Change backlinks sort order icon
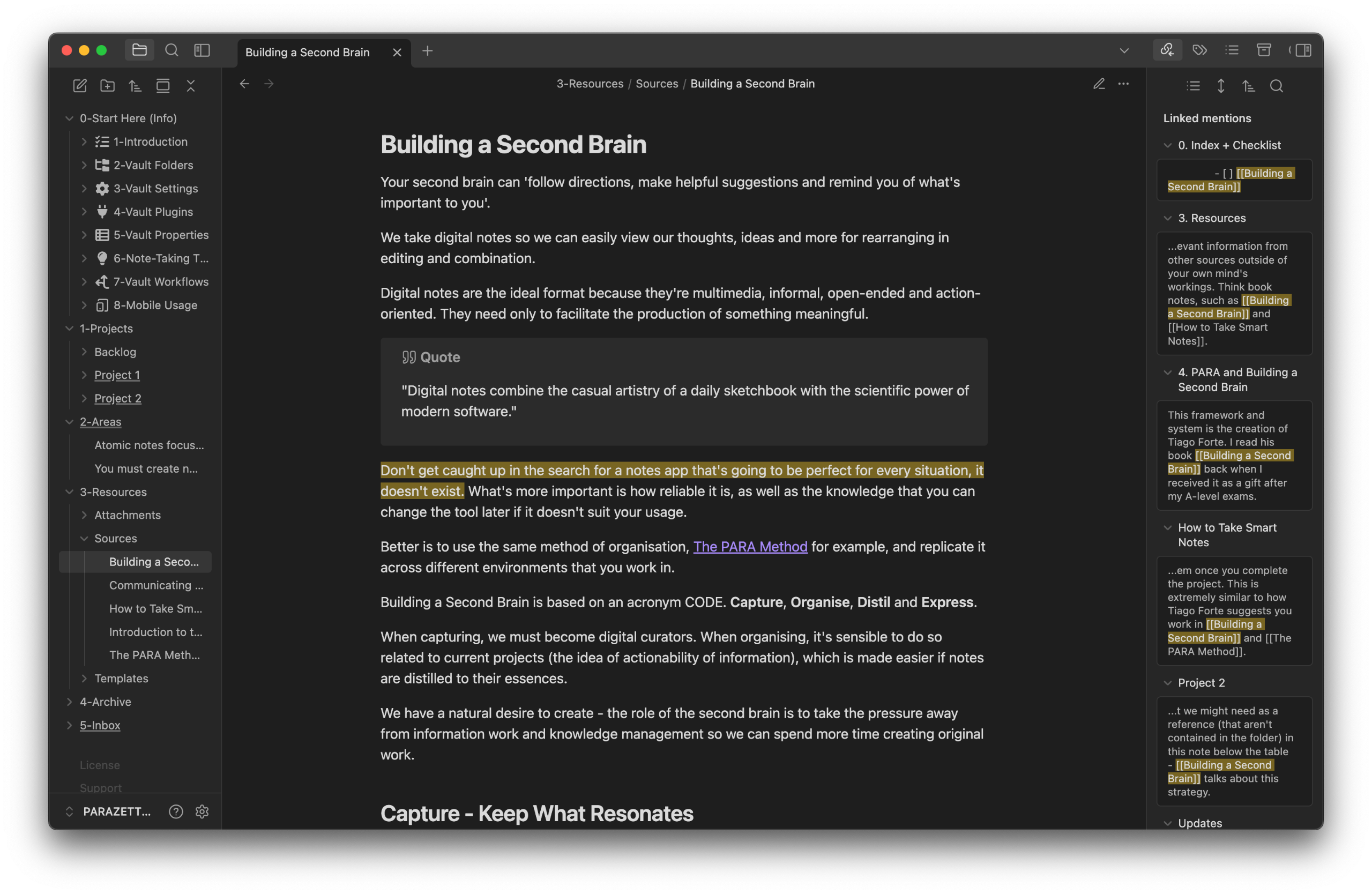The width and height of the screenshot is (1372, 894). [x=1249, y=86]
